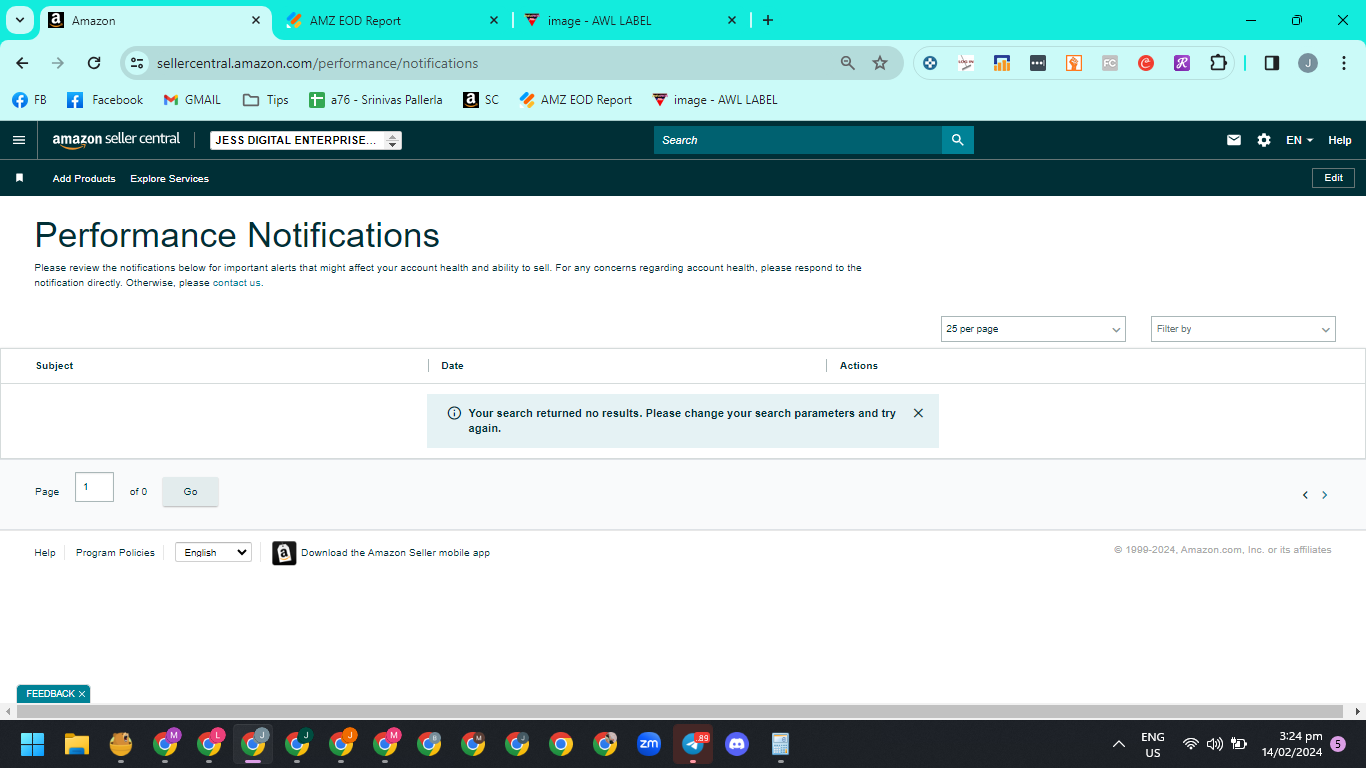Open the 25 per page dropdown
This screenshot has width=1366, height=768.
1033,329
